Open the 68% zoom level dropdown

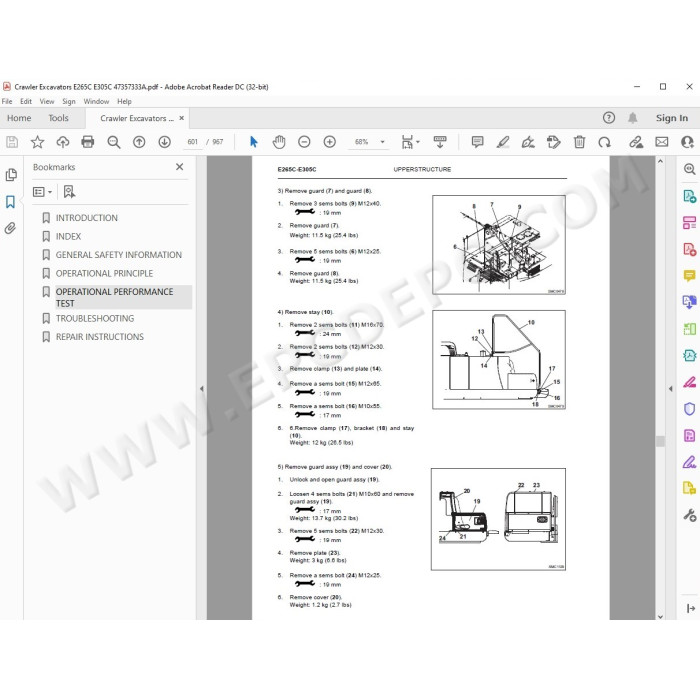383,142
